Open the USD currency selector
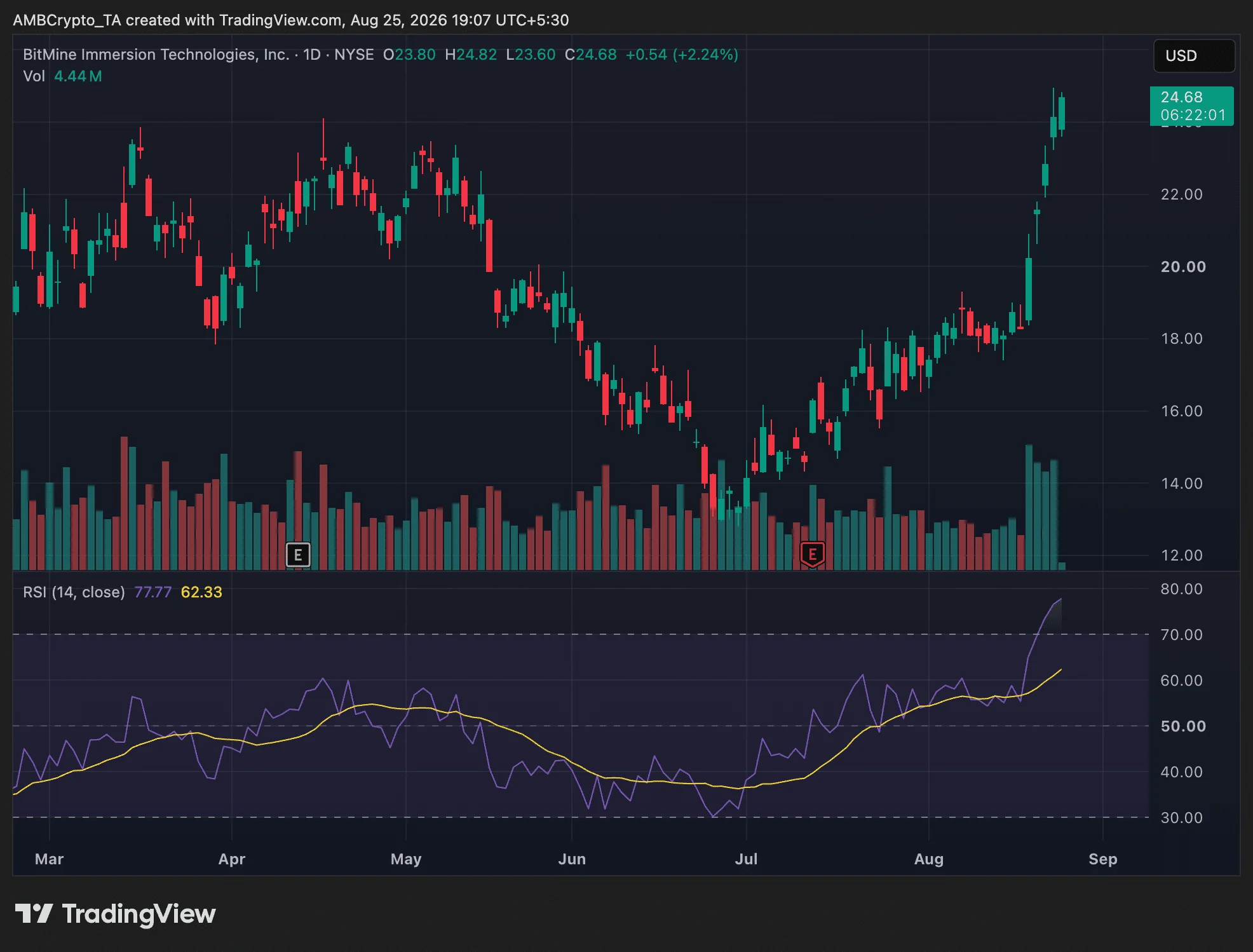 1194,56
